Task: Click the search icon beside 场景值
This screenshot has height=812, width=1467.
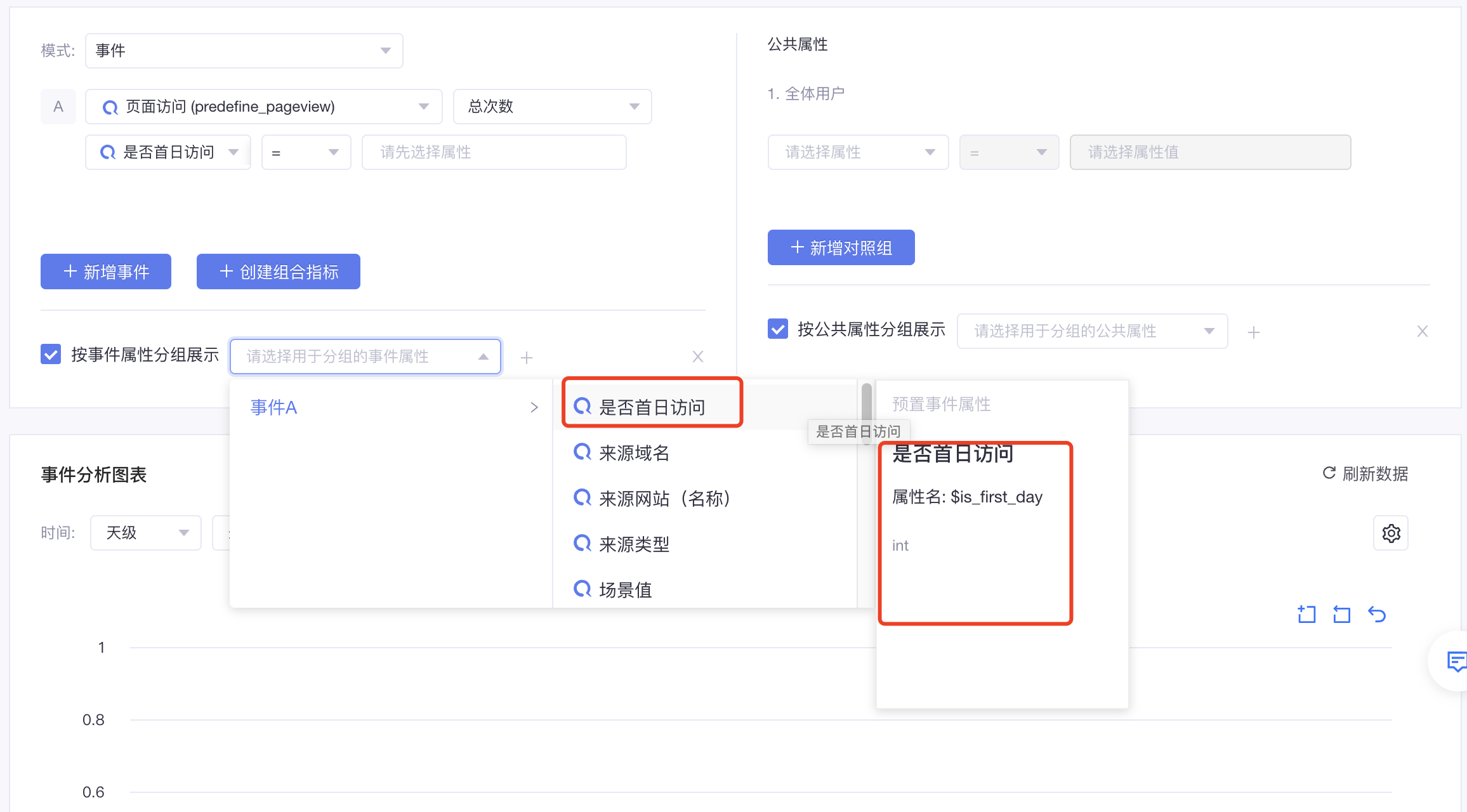Action: point(582,589)
